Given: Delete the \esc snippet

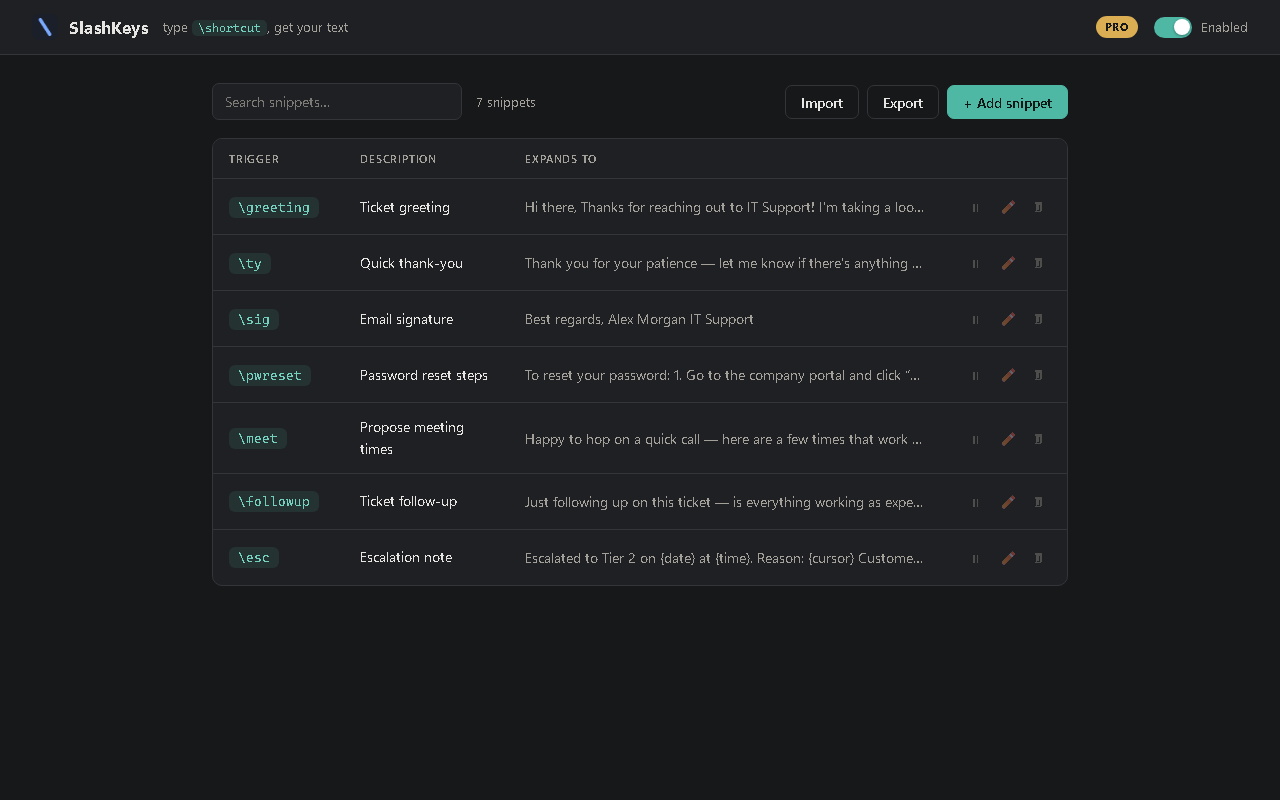Looking at the screenshot, I should (1038, 558).
